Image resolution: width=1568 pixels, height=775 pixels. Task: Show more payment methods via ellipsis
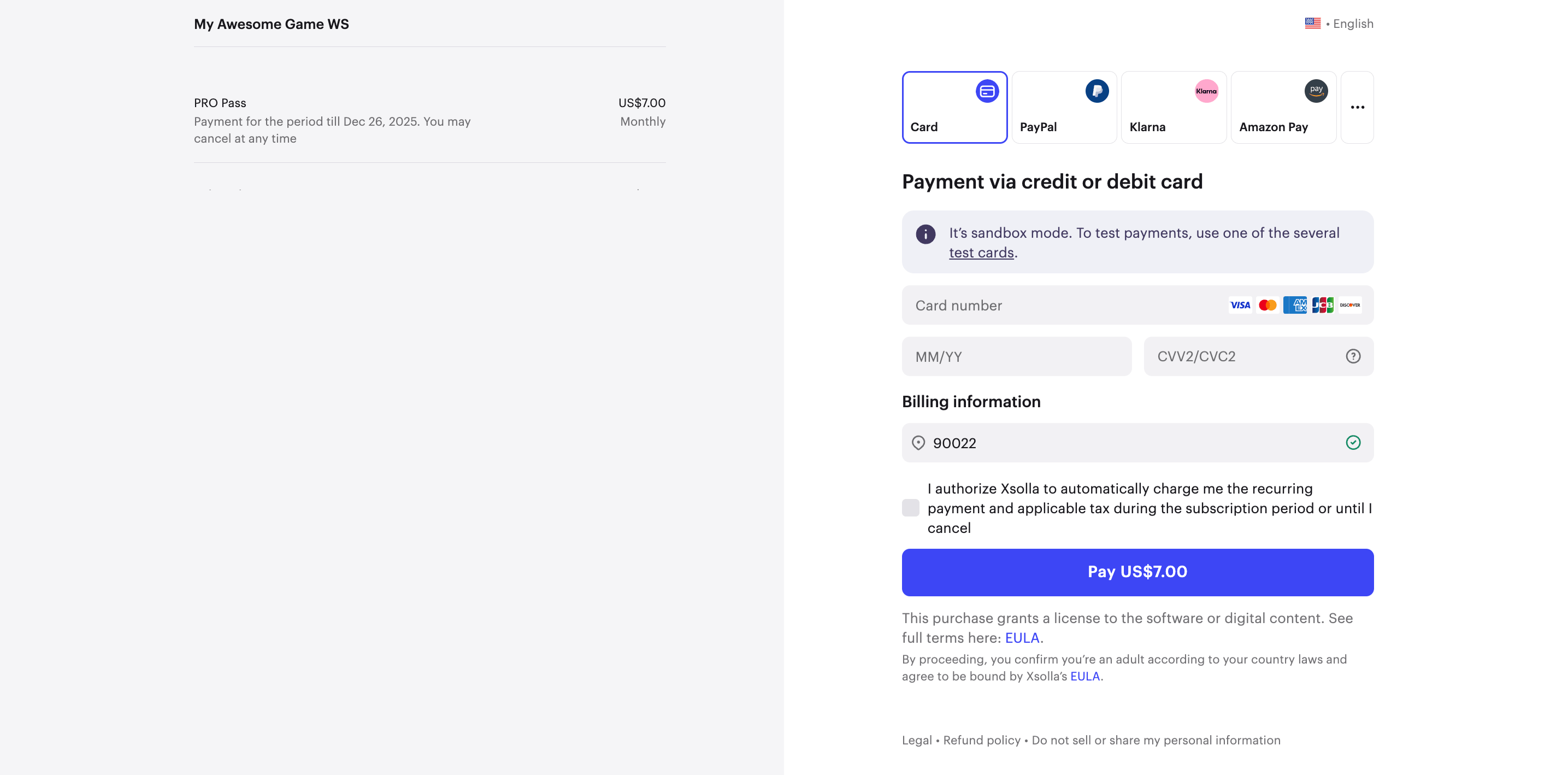point(1357,108)
